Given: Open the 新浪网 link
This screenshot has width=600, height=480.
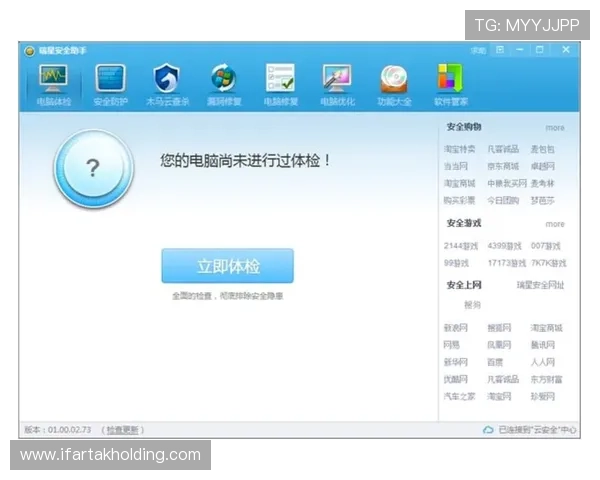Looking at the screenshot, I should [456, 328].
